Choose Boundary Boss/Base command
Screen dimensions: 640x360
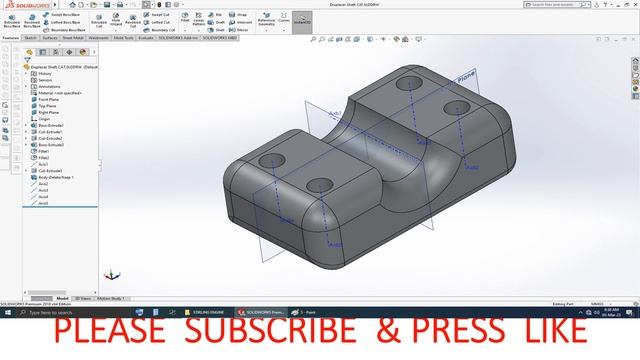(64, 30)
